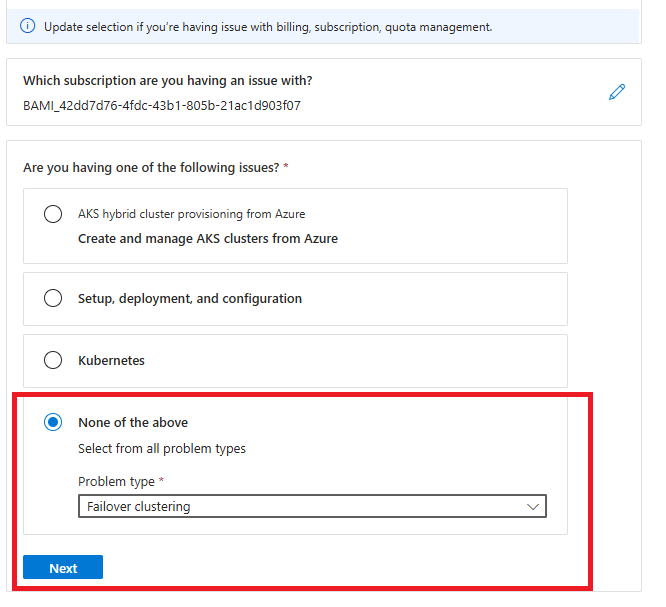Select the Kubernetes radio button

click(53, 360)
